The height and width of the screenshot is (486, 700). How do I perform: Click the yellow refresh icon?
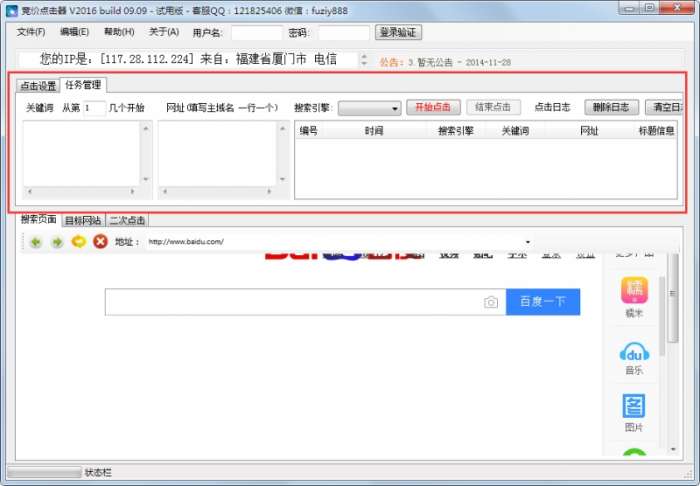tap(78, 242)
